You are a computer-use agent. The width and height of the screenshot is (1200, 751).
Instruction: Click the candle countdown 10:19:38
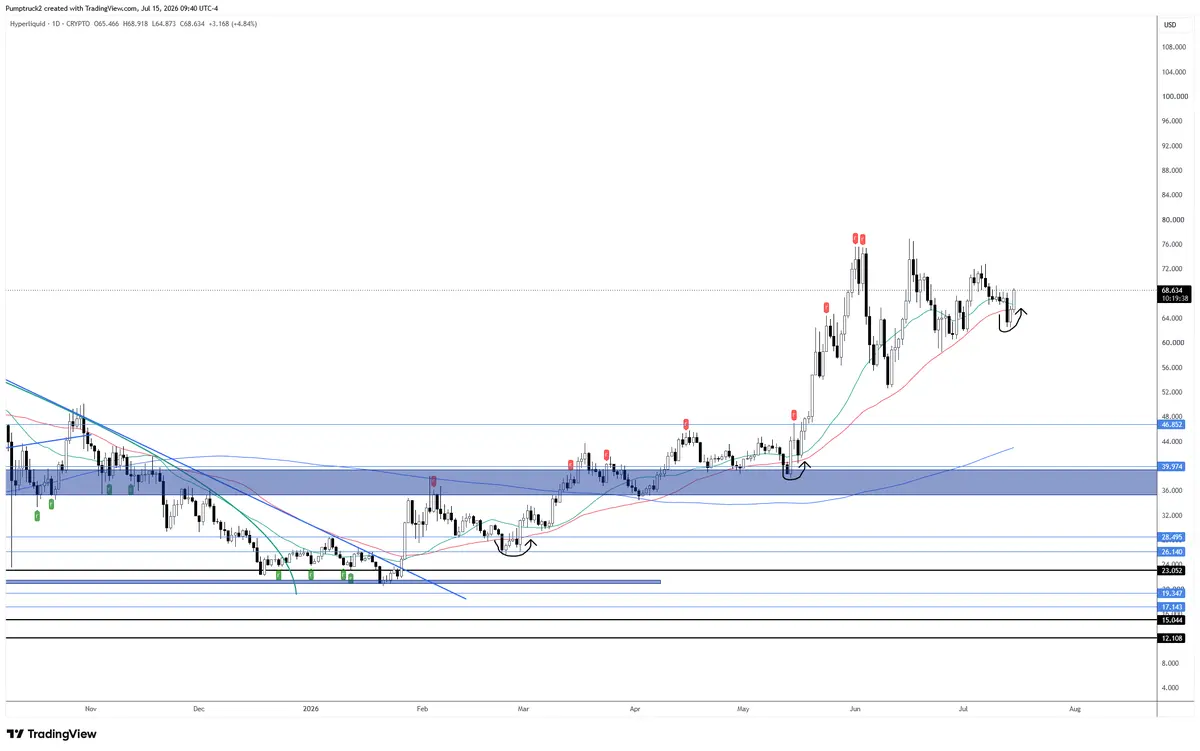tap(1172, 298)
